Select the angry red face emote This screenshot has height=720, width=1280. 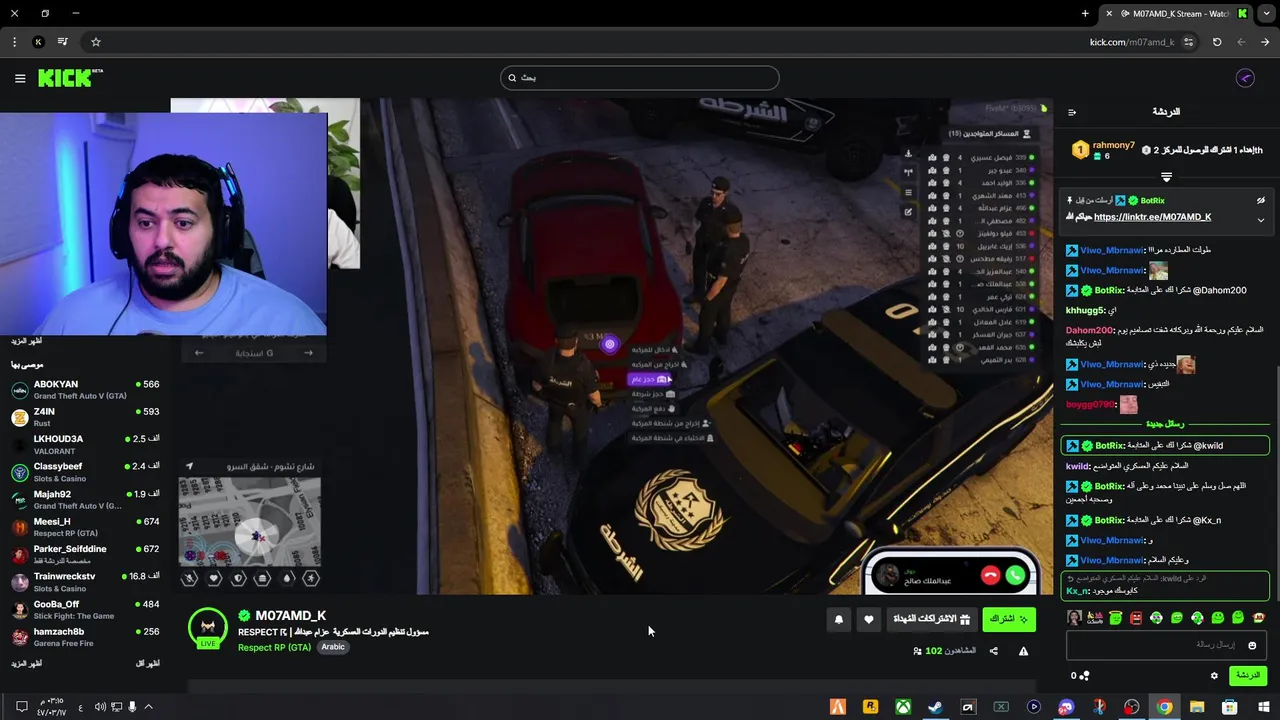(x=1136, y=618)
